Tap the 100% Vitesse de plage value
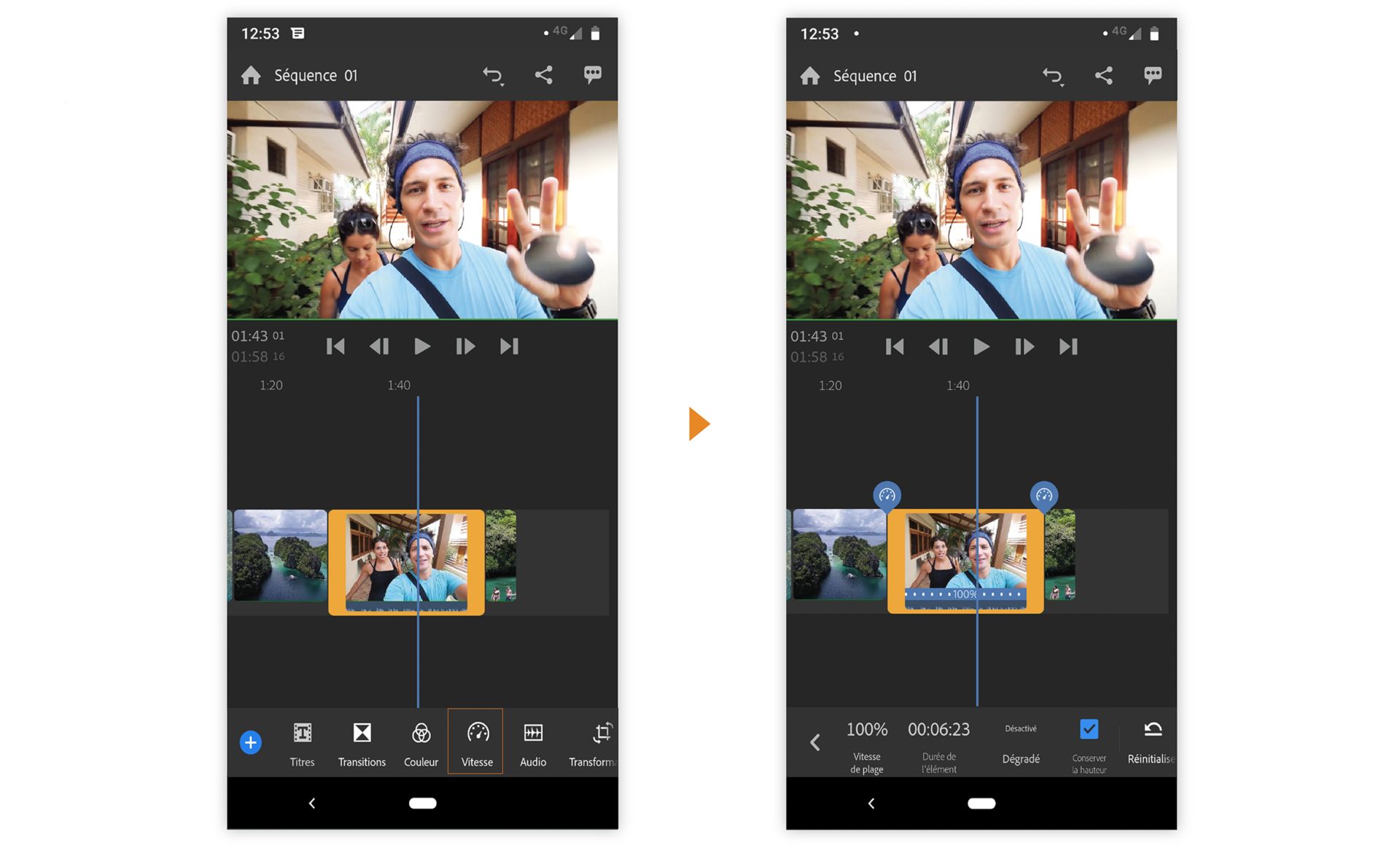 click(x=866, y=731)
